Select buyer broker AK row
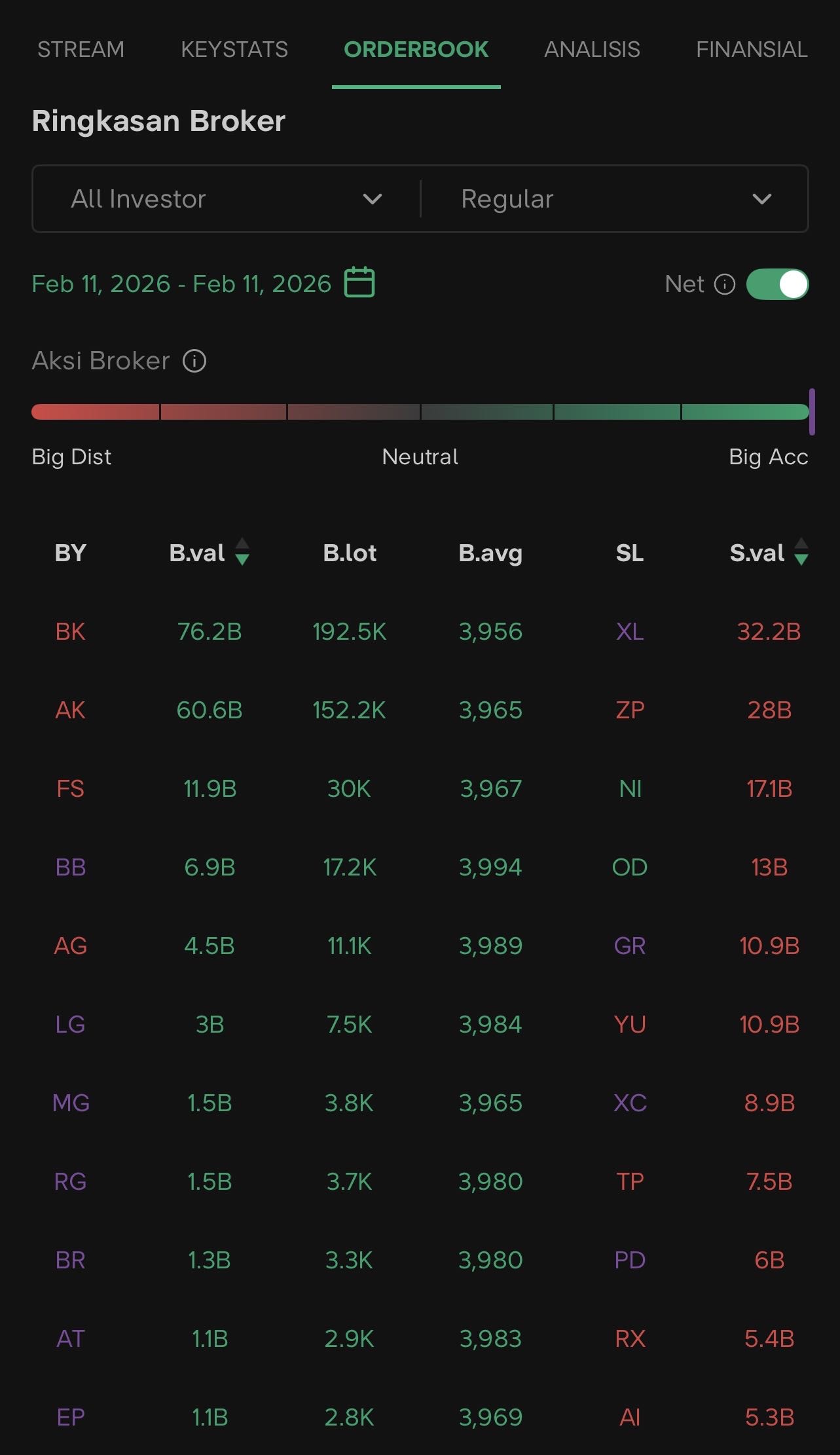840x1455 pixels. coord(70,710)
